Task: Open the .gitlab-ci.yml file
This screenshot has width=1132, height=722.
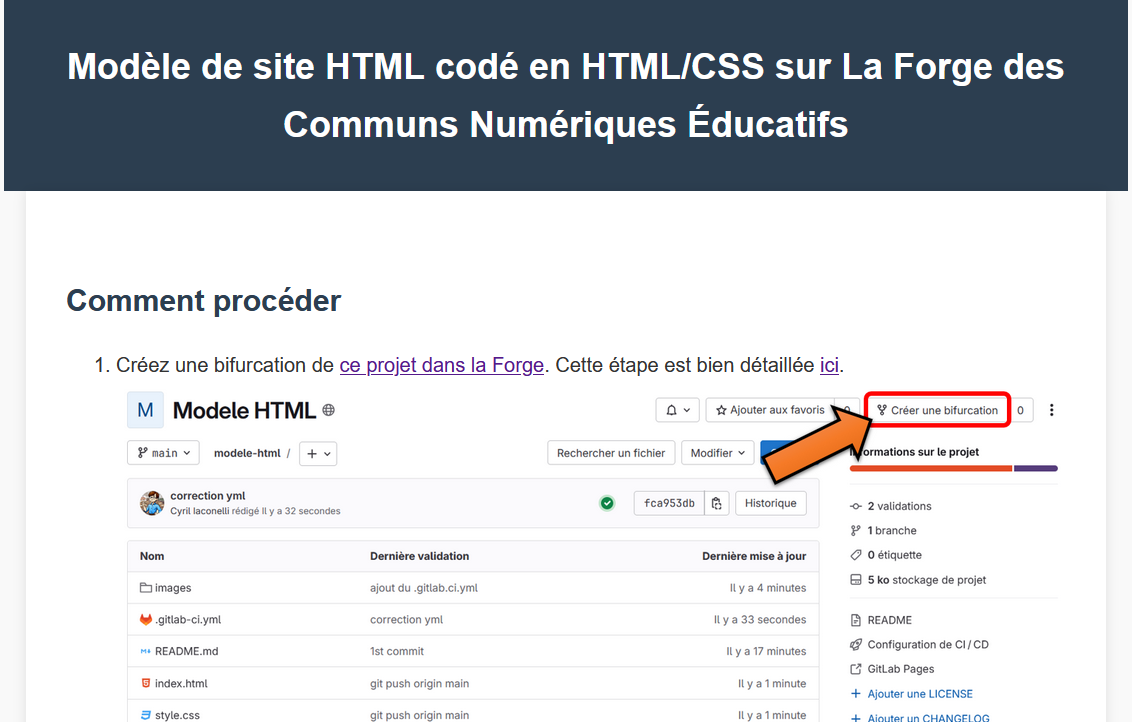Action: [188, 619]
